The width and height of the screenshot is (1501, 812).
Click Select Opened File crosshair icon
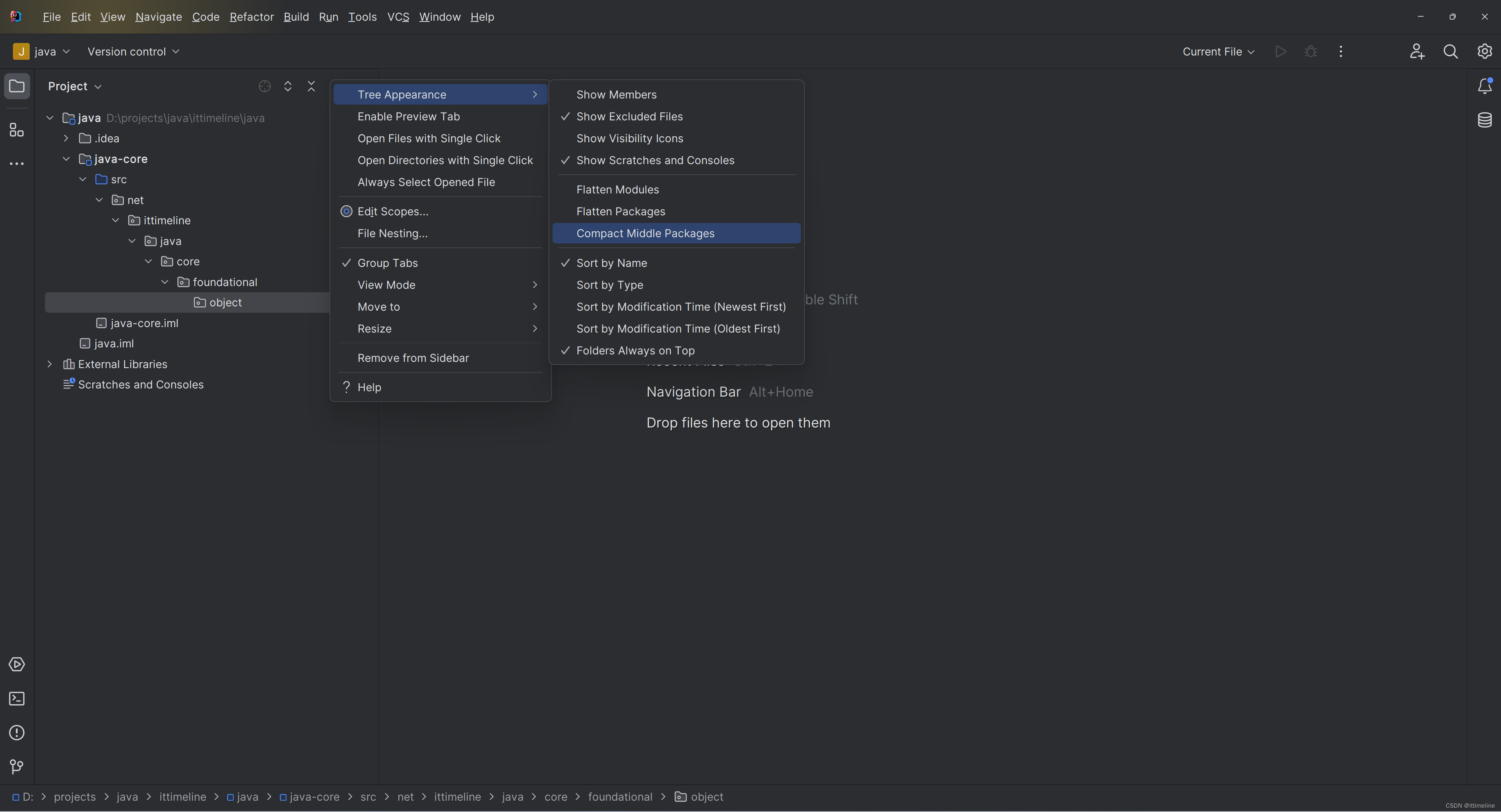point(265,86)
